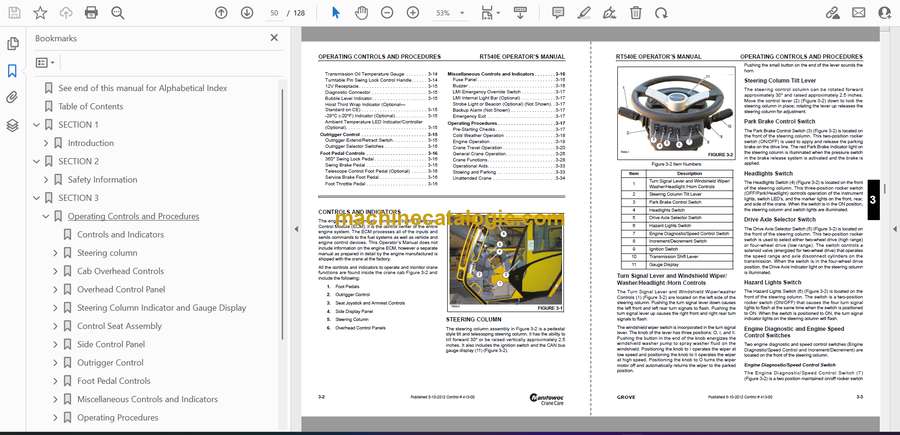900x435 pixels.
Task: Send file by email envelope icon
Action: pyautogui.click(x=859, y=13)
